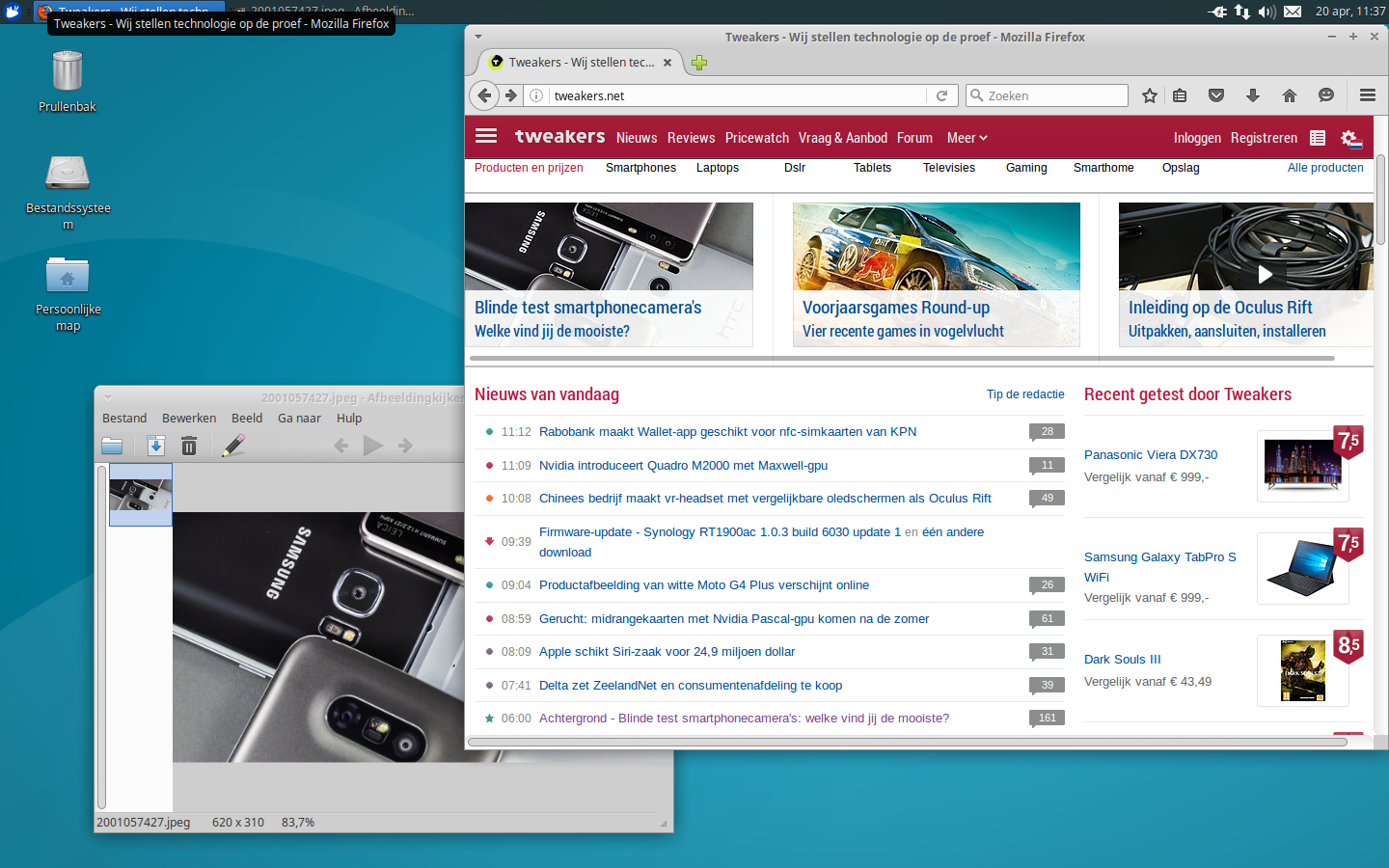Open the Tip de redactie link
This screenshot has height=868, width=1389.
tap(1025, 394)
